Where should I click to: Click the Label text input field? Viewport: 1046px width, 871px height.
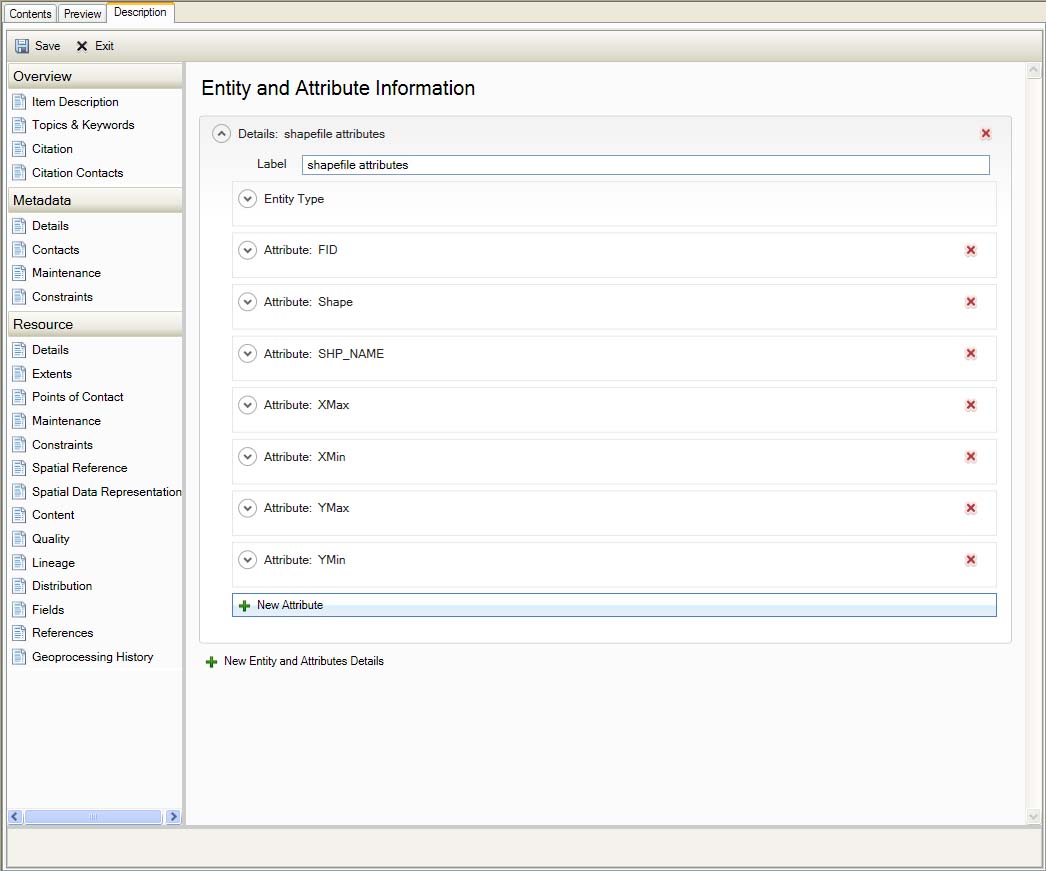click(645, 165)
